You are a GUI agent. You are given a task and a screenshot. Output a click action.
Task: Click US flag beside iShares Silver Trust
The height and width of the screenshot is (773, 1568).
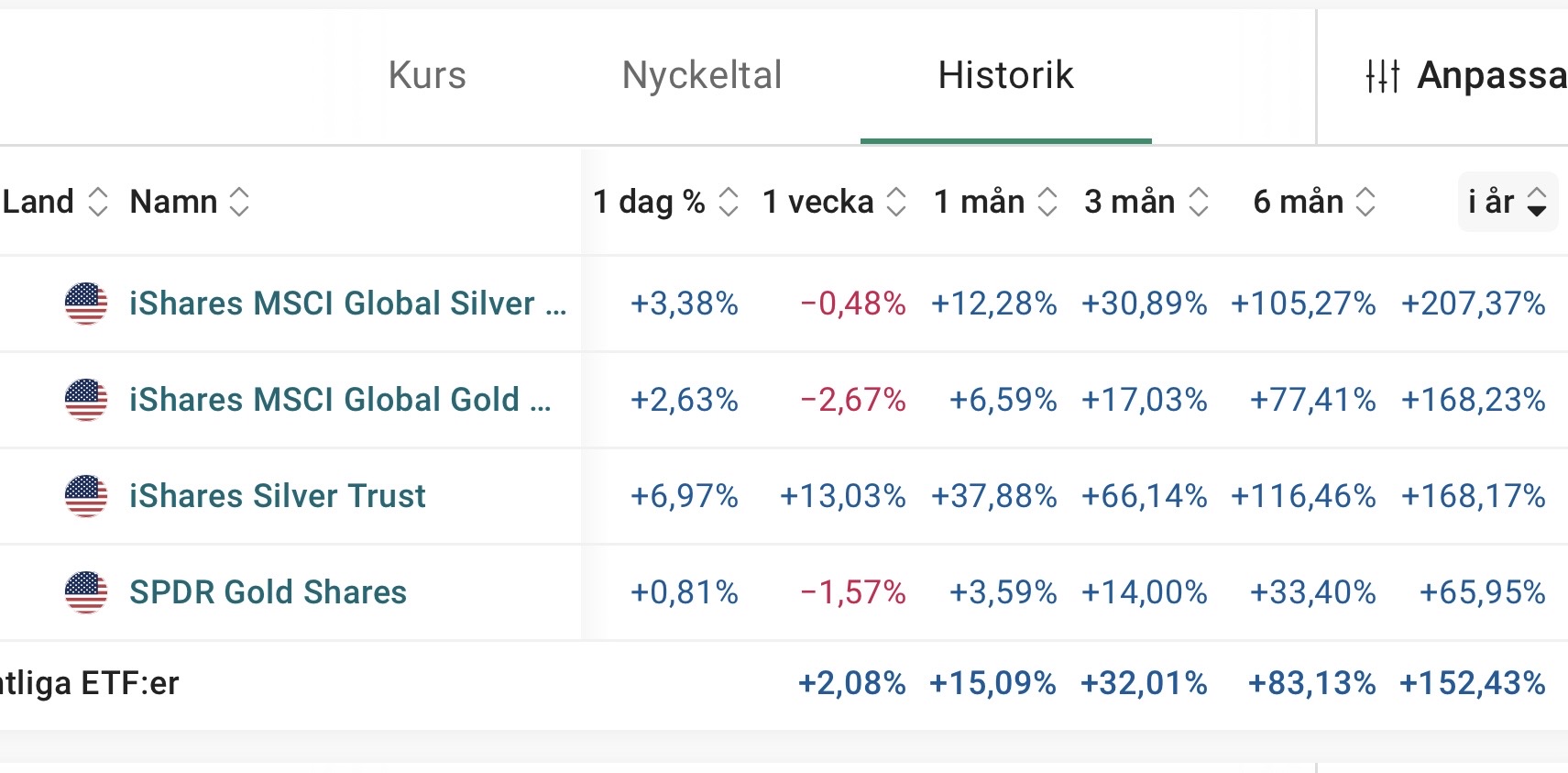[x=86, y=496]
